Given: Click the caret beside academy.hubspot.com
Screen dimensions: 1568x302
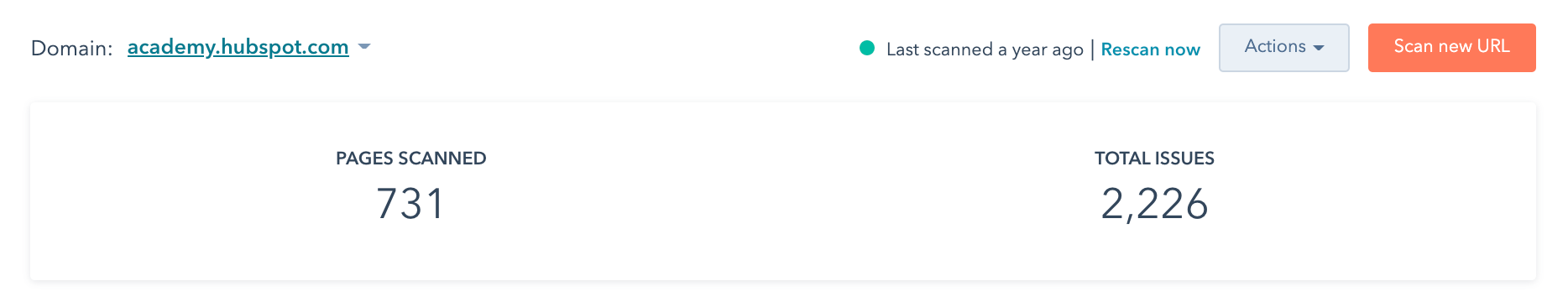Looking at the screenshot, I should (x=364, y=47).
